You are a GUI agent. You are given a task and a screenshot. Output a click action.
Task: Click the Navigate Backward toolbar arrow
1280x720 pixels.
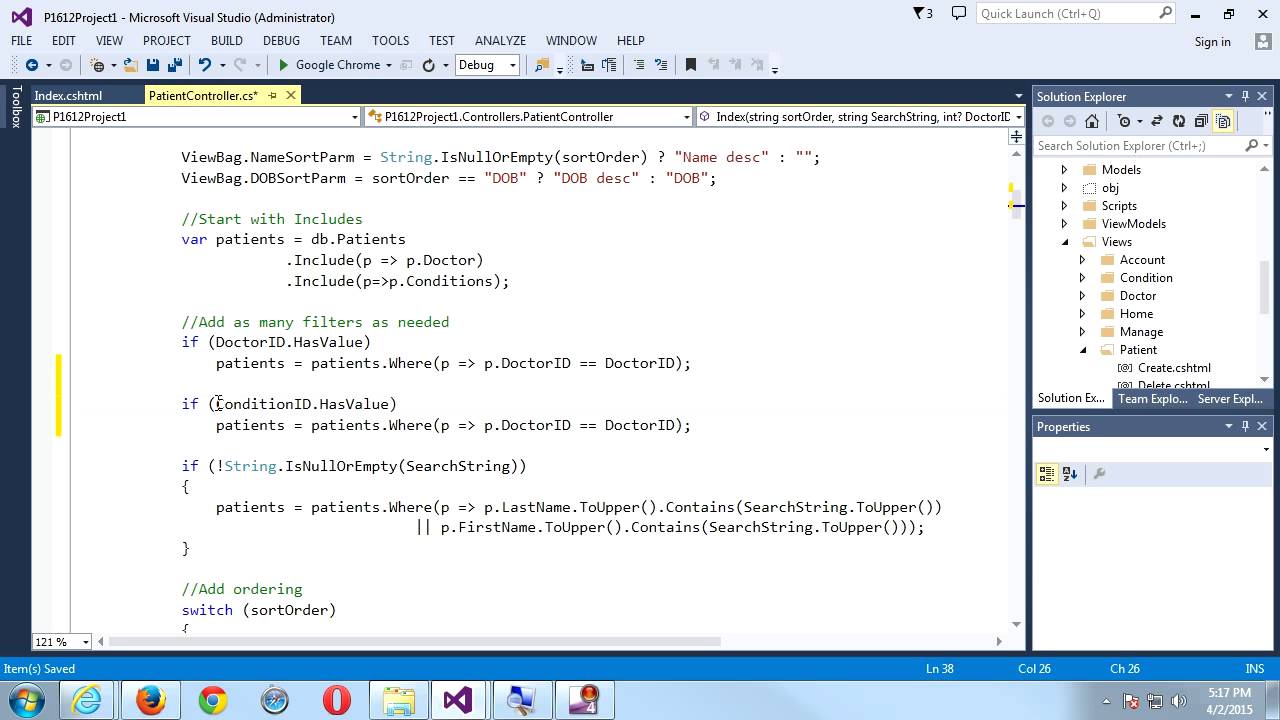pos(32,65)
